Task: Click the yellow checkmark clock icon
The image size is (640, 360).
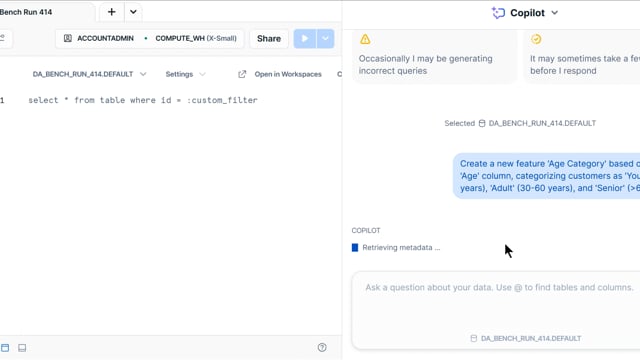Action: click(536, 39)
